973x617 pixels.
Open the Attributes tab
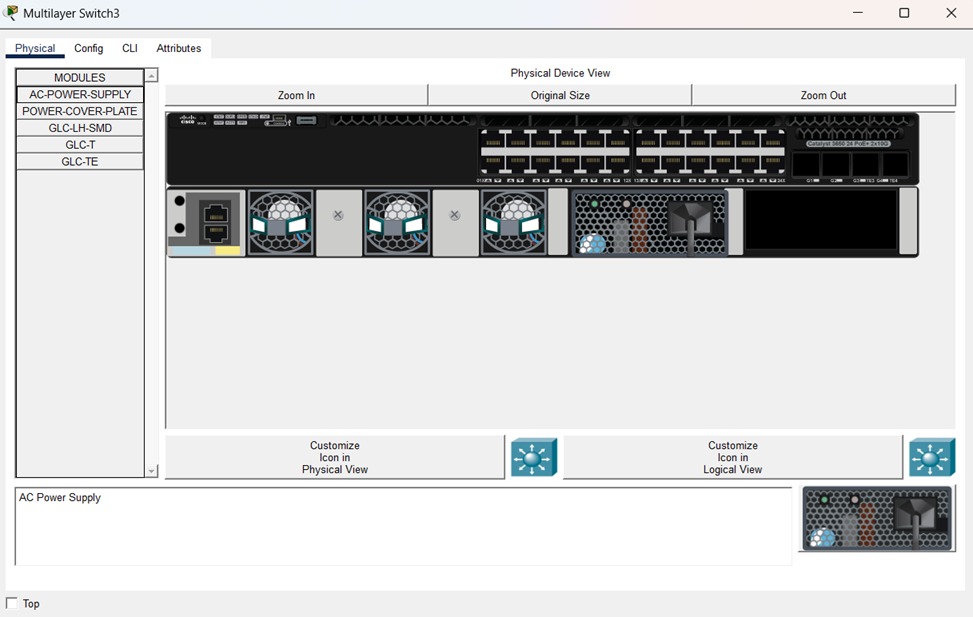[x=179, y=48]
